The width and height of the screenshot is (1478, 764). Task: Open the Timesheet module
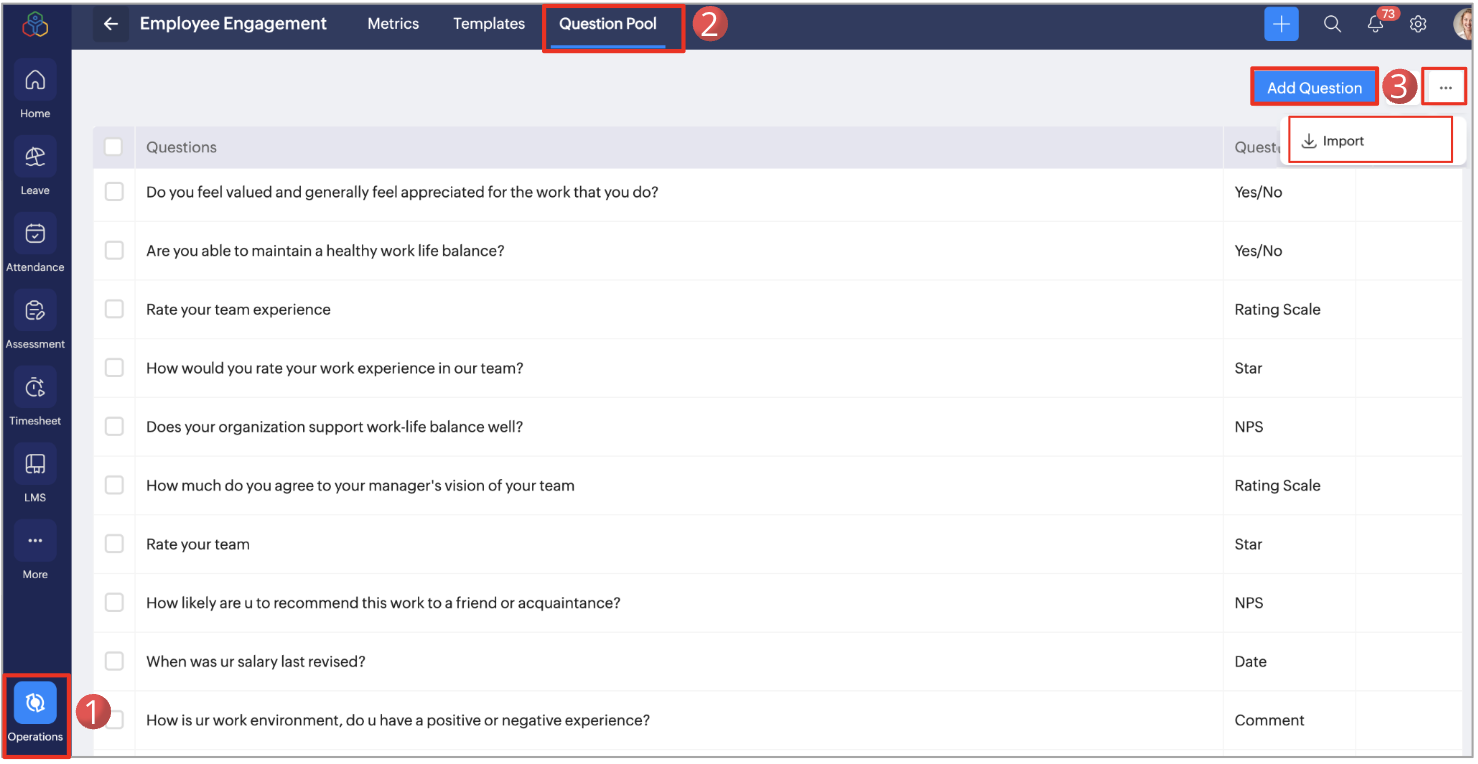coord(35,389)
